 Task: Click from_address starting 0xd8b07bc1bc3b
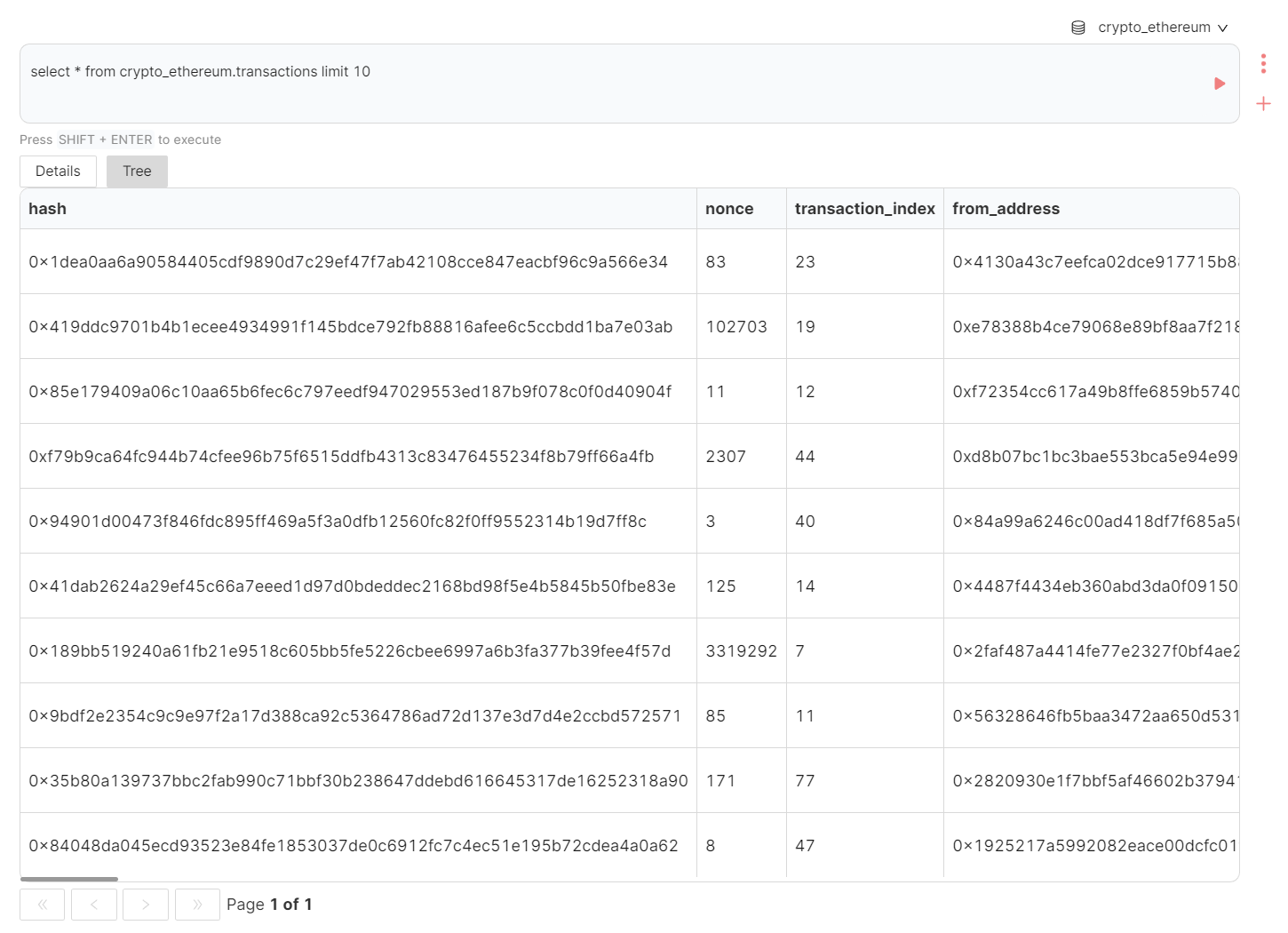pos(1091,457)
